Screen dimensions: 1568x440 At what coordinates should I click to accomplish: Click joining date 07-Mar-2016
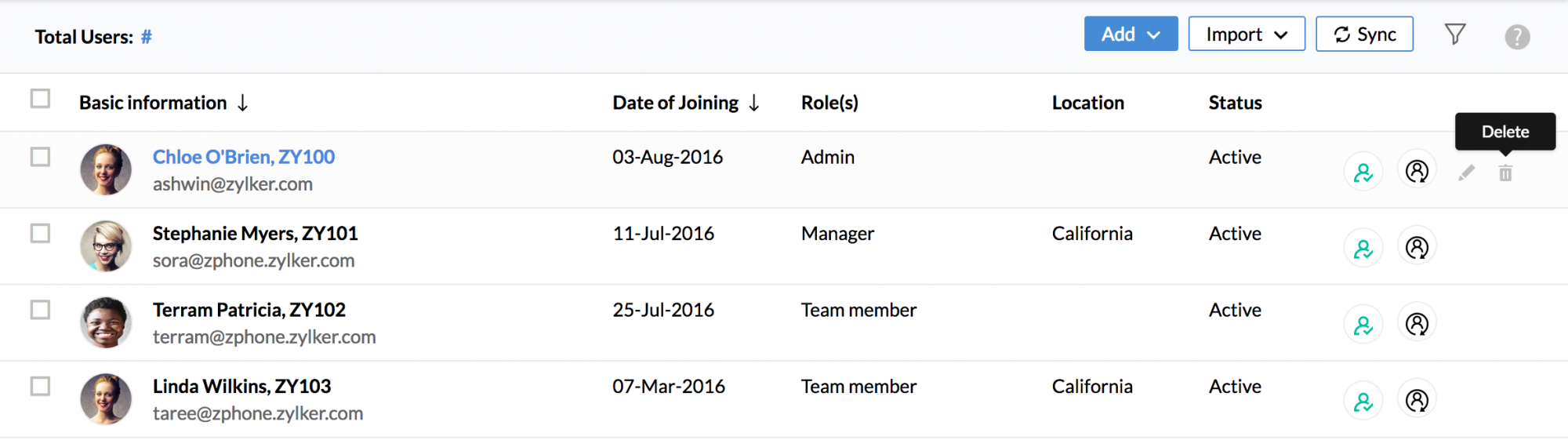(x=669, y=386)
